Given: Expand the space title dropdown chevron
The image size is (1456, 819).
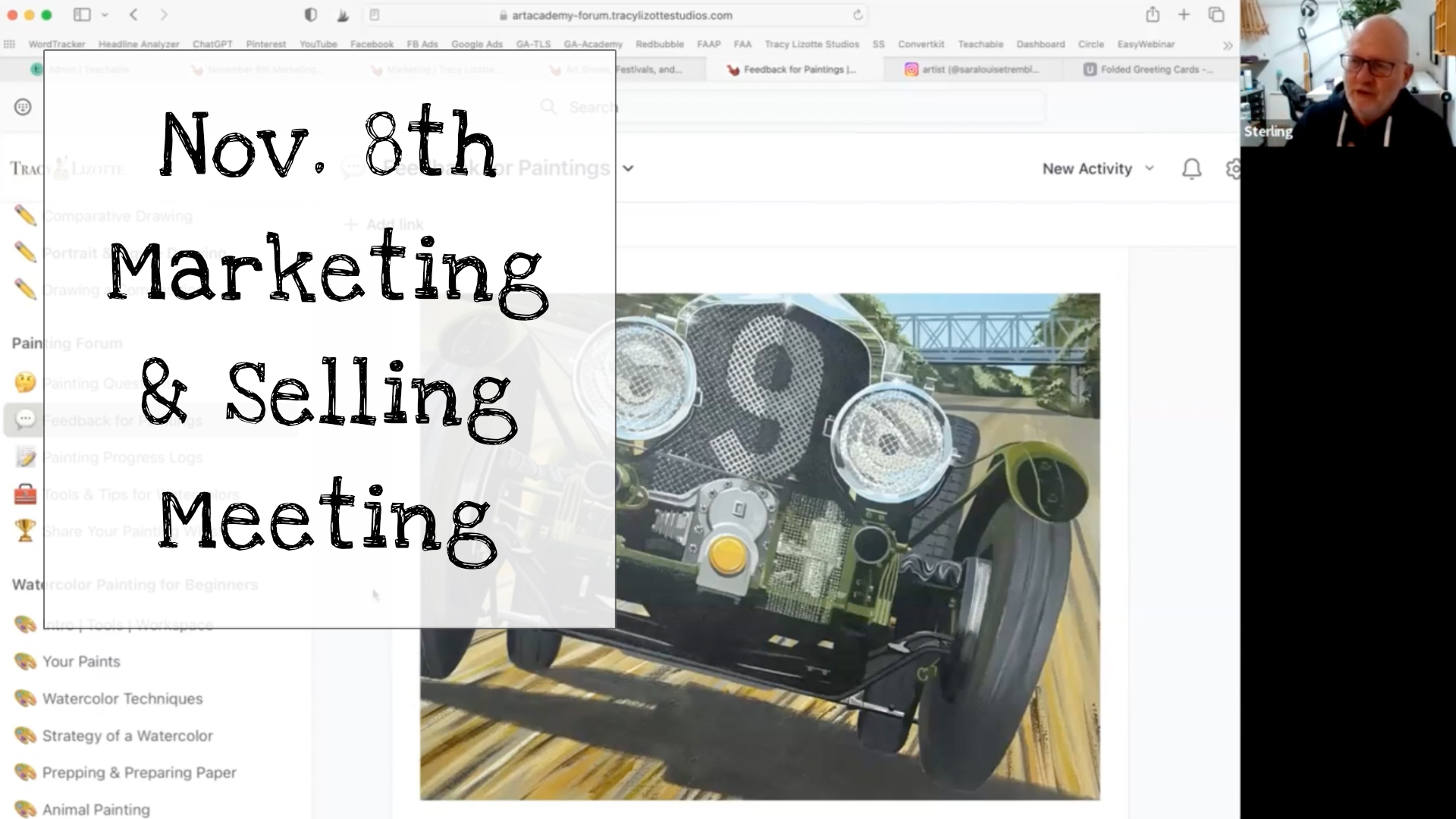Looking at the screenshot, I should [x=628, y=168].
